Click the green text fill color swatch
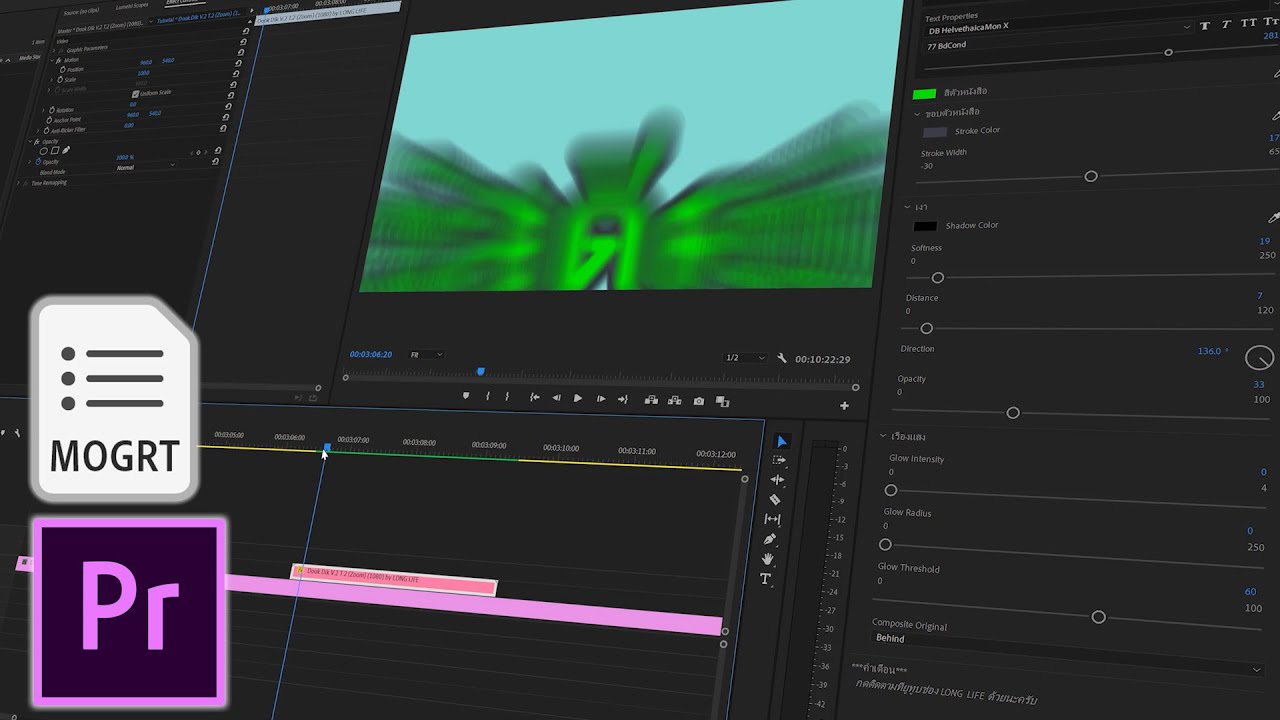Screen dimensions: 1280x720 click(x=924, y=94)
